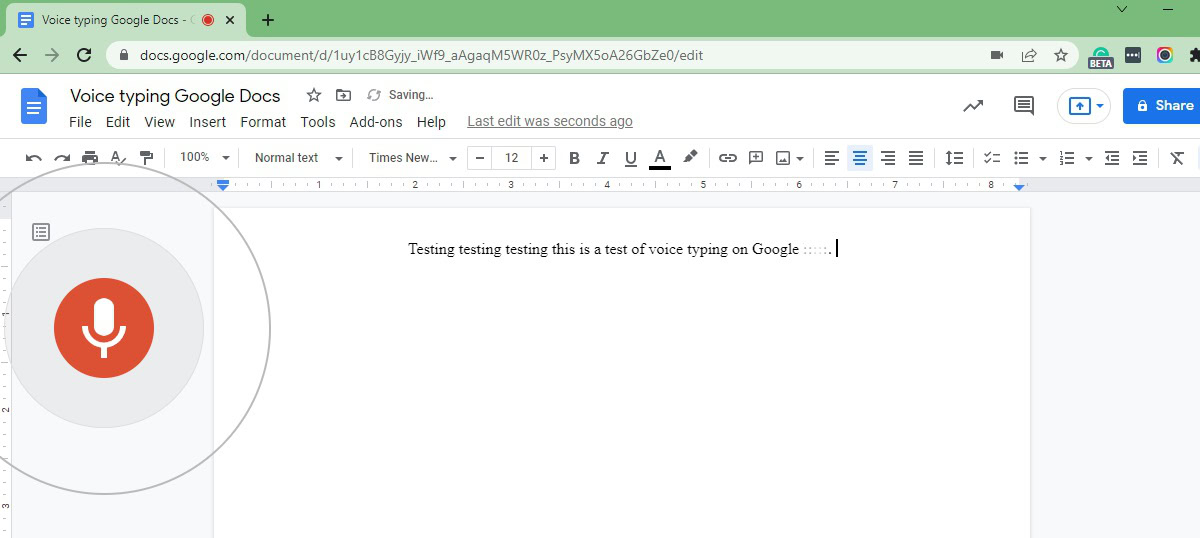Toggle bold formatting
Image resolution: width=1200 pixels, height=538 pixels.
[574, 158]
